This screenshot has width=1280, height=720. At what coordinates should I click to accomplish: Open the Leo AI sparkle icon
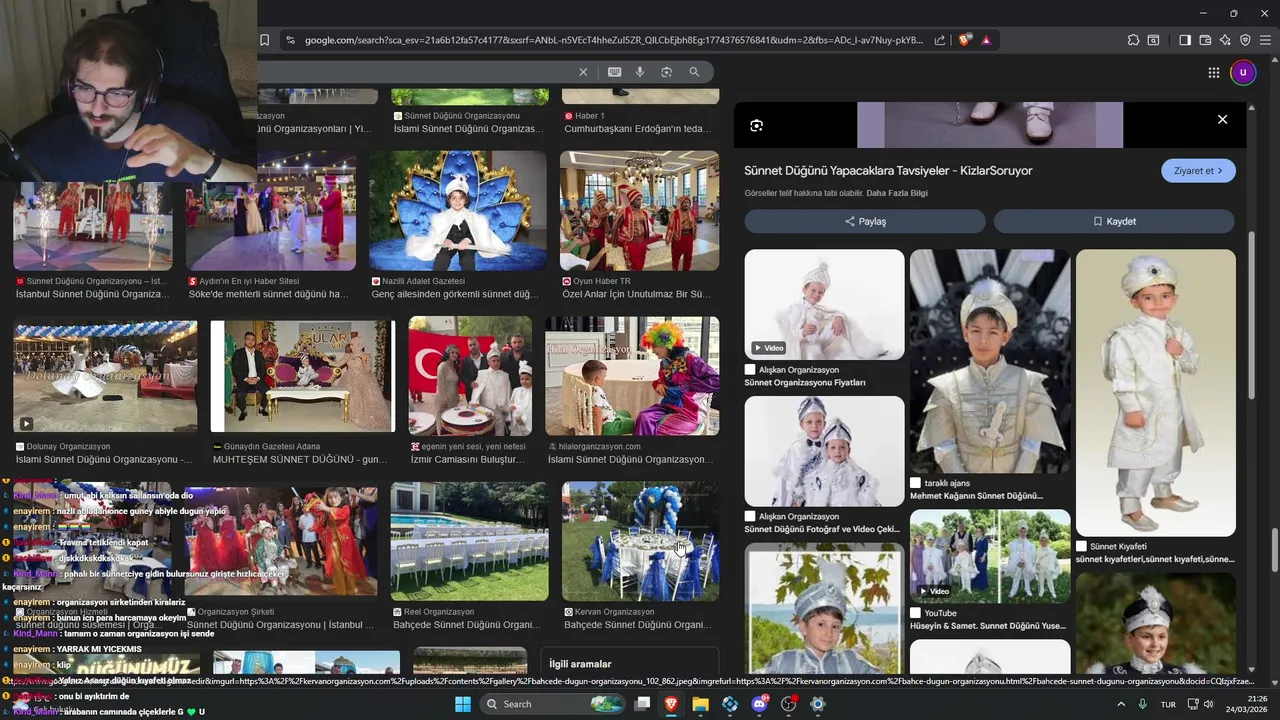tap(1225, 40)
